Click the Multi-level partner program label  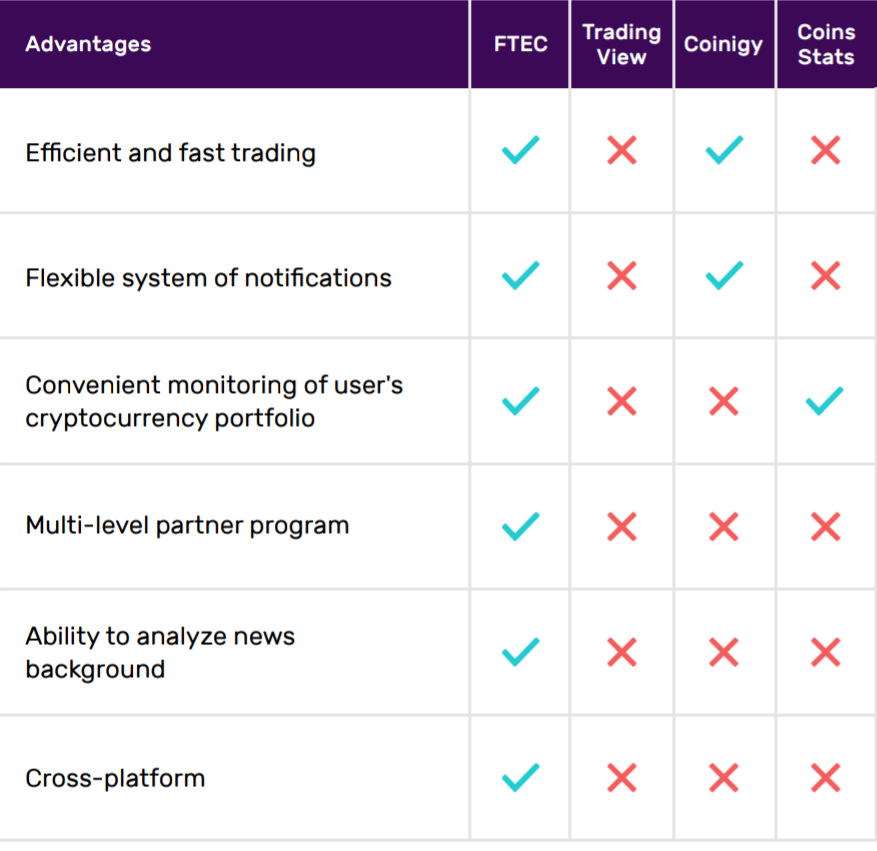187,526
